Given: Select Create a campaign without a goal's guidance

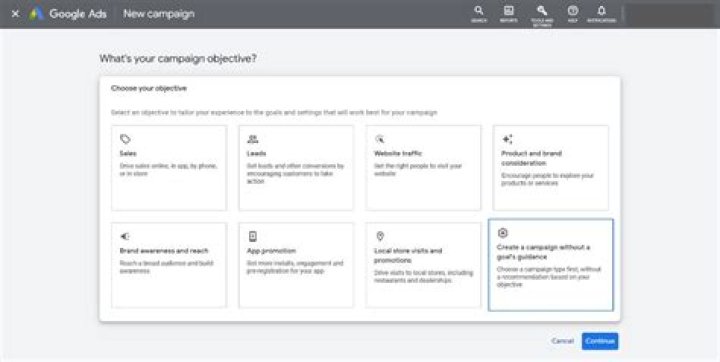Looking at the screenshot, I should coord(551,265).
